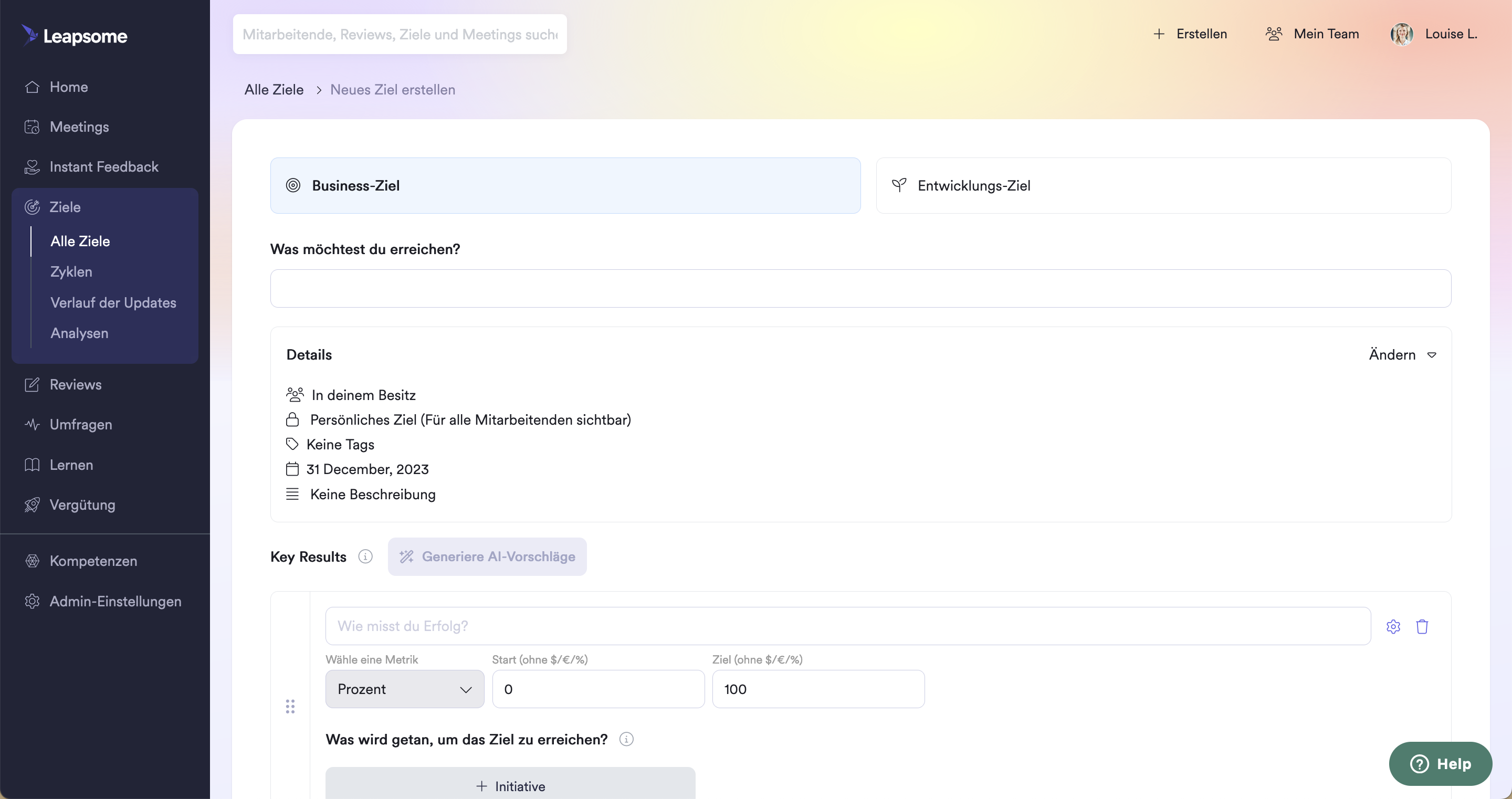Go to Instant Feedback in the sidebar
This screenshot has height=799, width=1512.
[104, 167]
